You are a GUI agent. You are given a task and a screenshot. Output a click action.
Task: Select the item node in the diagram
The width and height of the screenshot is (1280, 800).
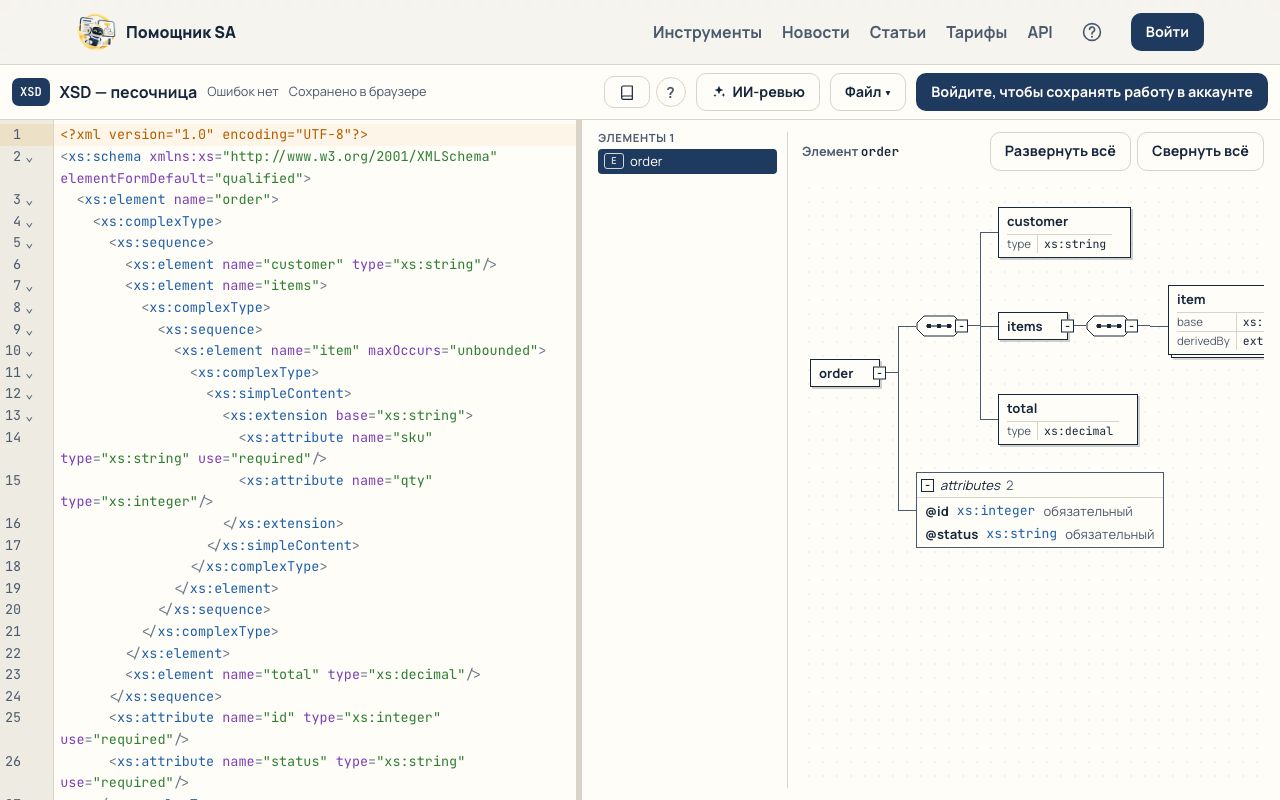[1216, 320]
